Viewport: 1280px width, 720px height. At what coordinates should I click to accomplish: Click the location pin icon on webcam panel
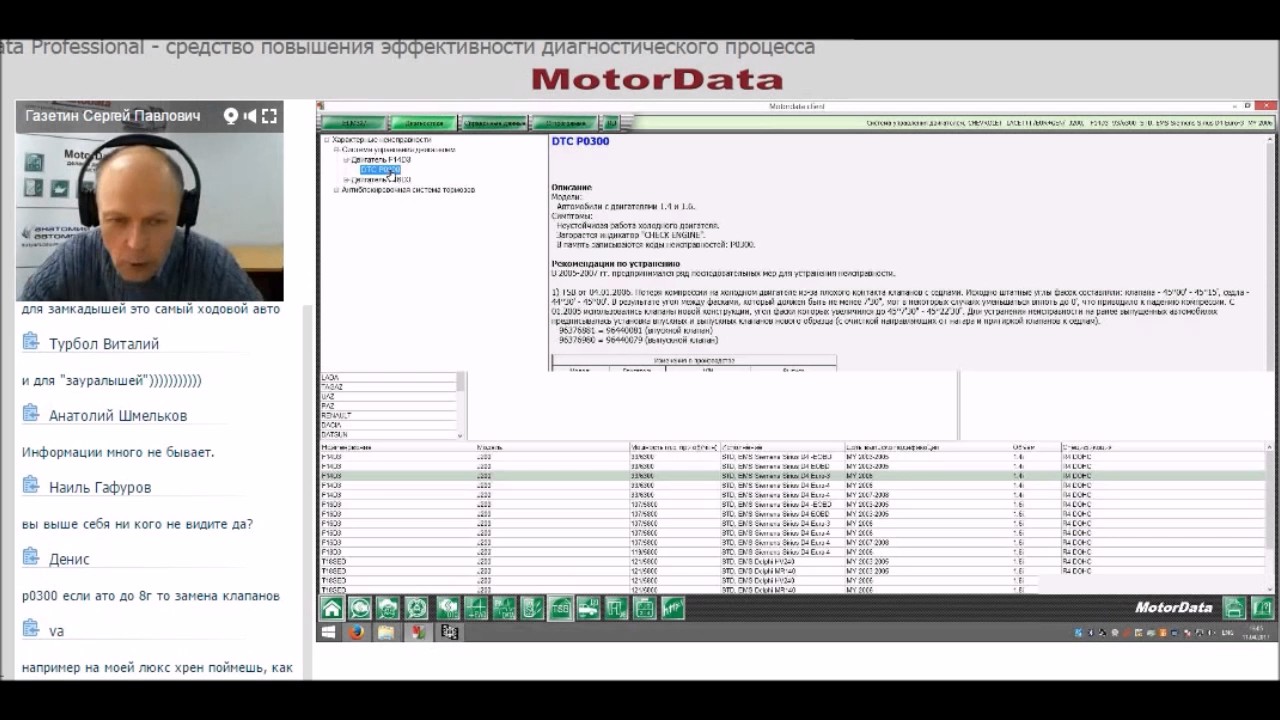click(x=231, y=116)
